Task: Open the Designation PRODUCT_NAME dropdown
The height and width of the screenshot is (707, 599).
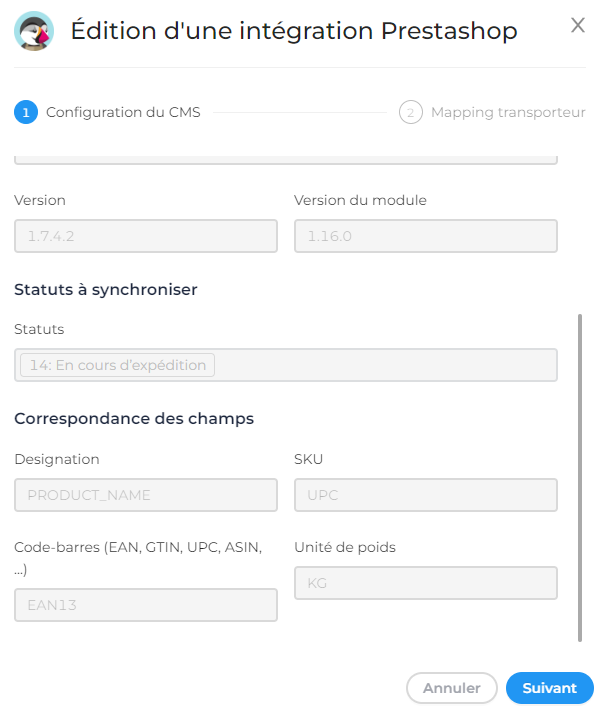Action: 146,495
